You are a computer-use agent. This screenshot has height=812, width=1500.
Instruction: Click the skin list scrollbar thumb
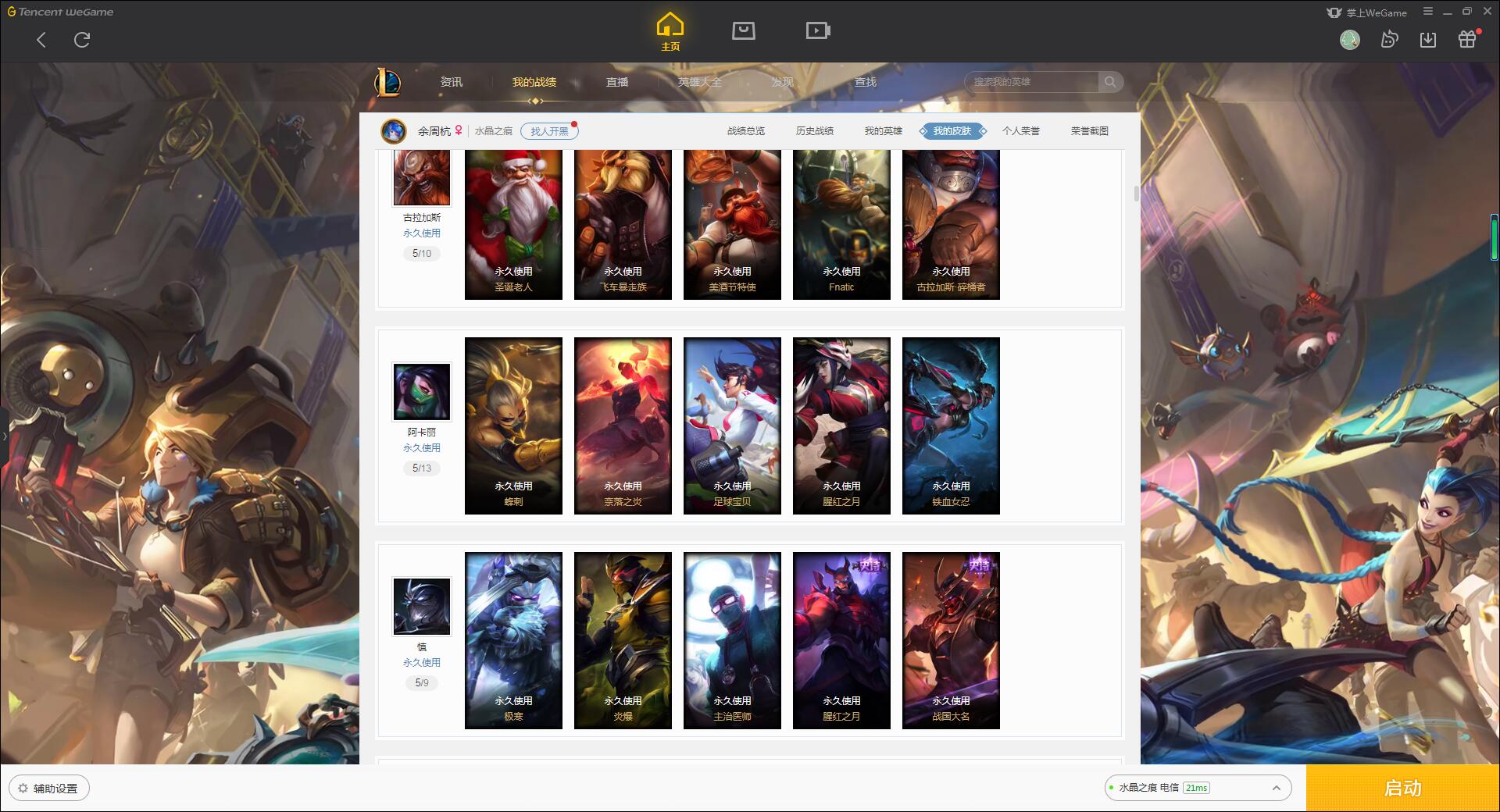pyautogui.click(x=1136, y=194)
